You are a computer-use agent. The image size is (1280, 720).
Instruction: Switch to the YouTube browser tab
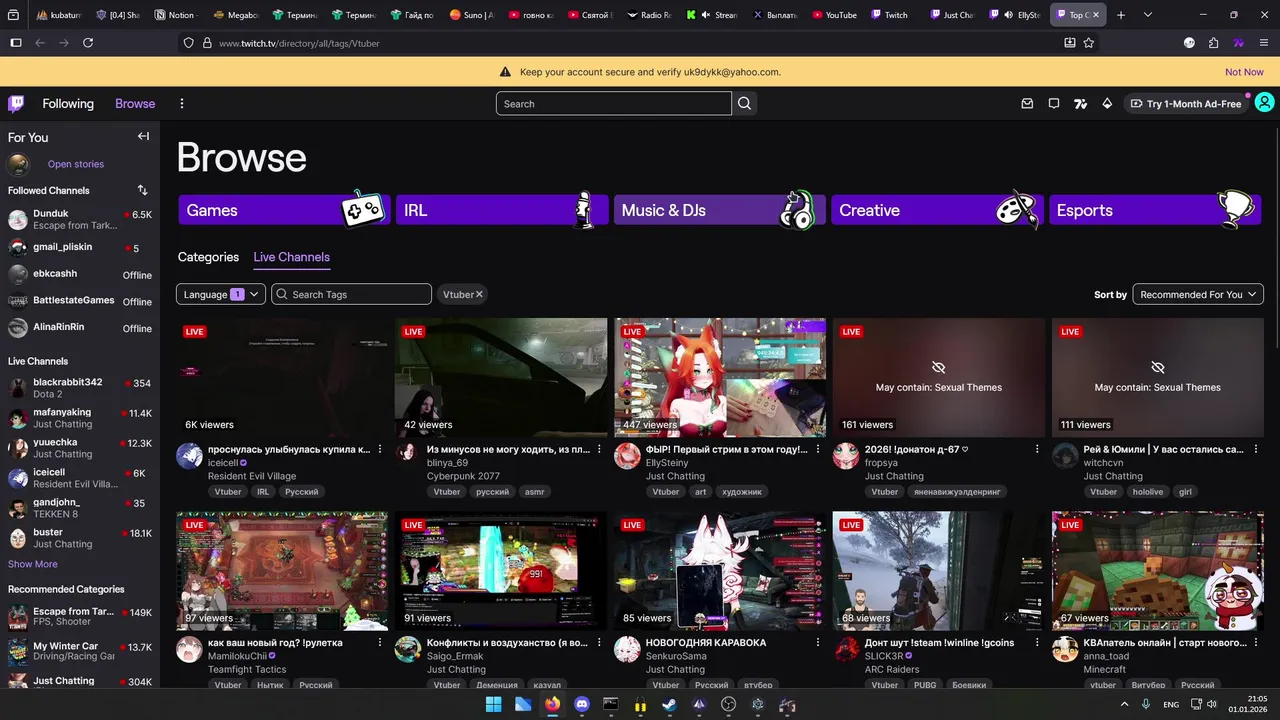click(834, 15)
